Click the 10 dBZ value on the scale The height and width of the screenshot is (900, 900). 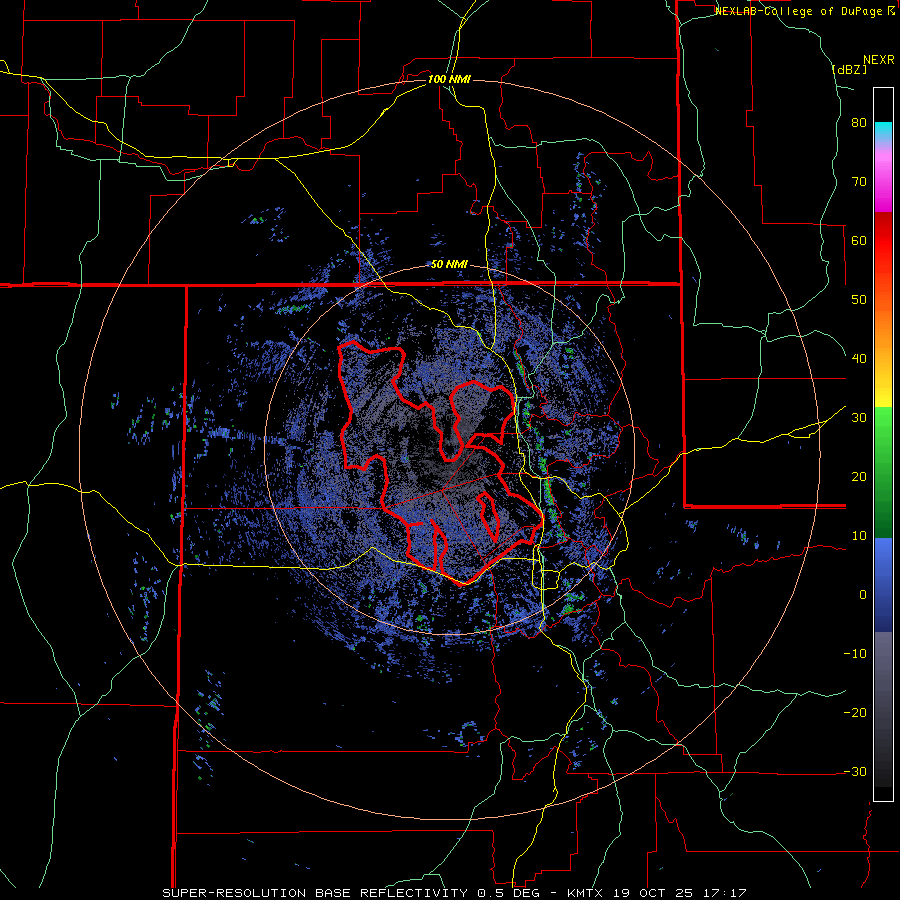(x=859, y=536)
